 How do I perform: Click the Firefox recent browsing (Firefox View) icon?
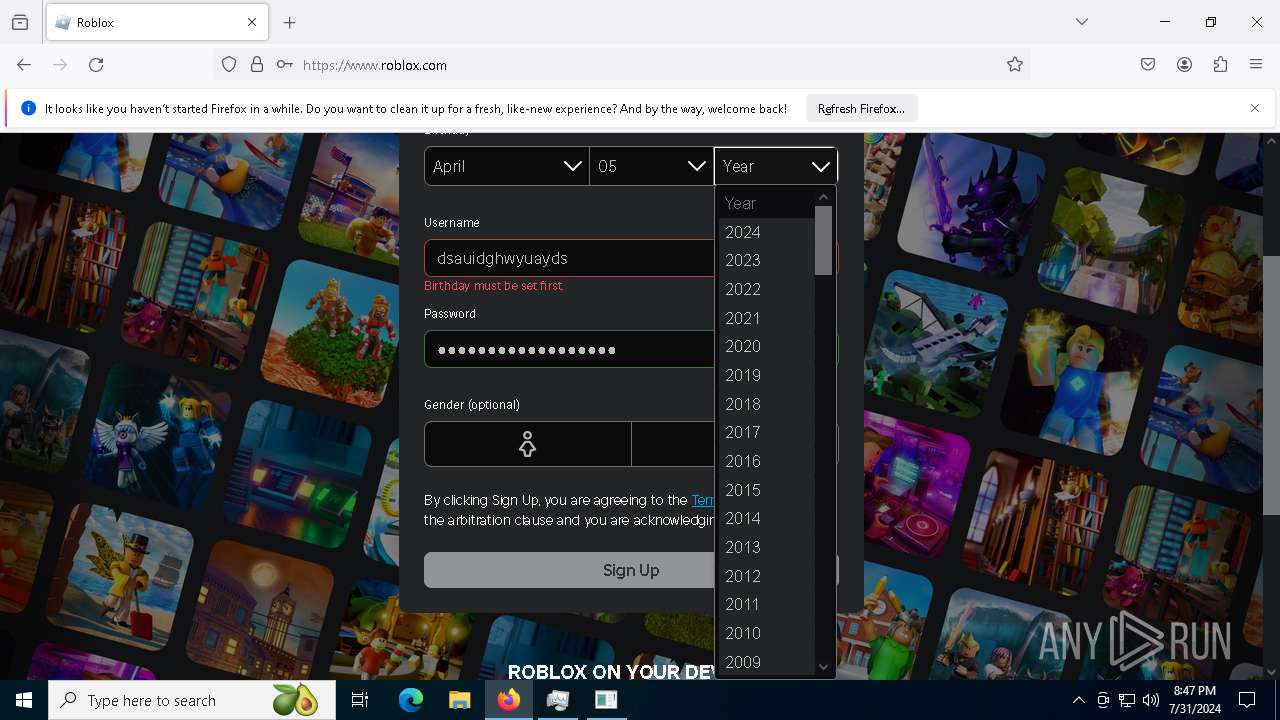[20, 22]
